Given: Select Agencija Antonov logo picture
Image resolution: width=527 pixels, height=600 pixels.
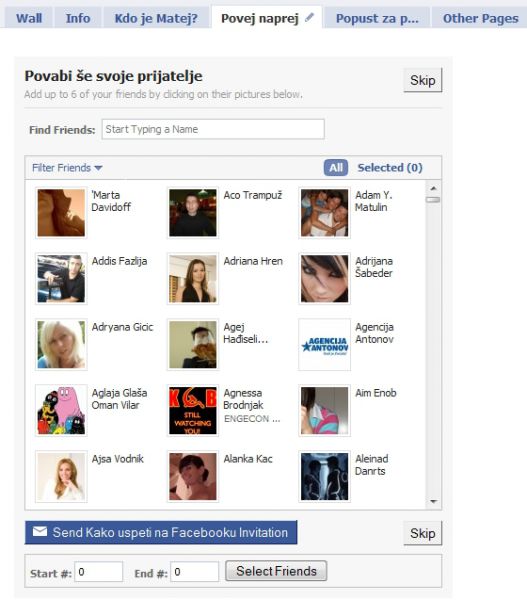Looking at the screenshot, I should coord(325,344).
